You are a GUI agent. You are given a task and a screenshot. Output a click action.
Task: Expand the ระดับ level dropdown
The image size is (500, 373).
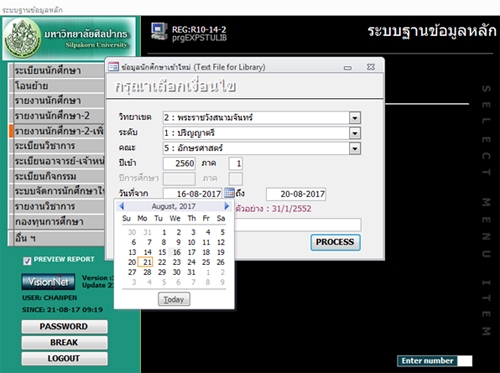pyautogui.click(x=355, y=133)
